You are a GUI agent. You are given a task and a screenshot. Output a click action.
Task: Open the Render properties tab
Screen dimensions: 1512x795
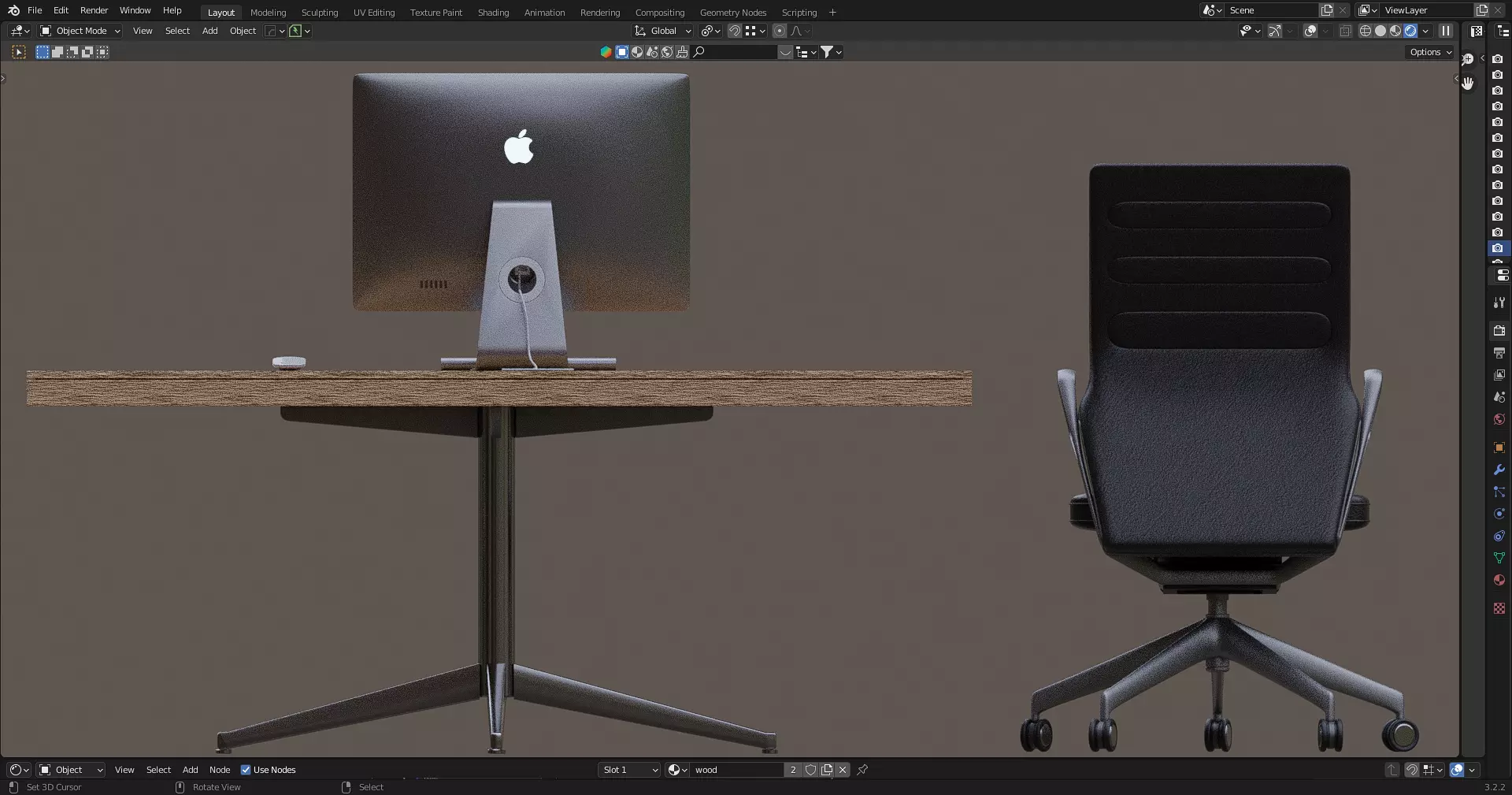tap(1499, 331)
